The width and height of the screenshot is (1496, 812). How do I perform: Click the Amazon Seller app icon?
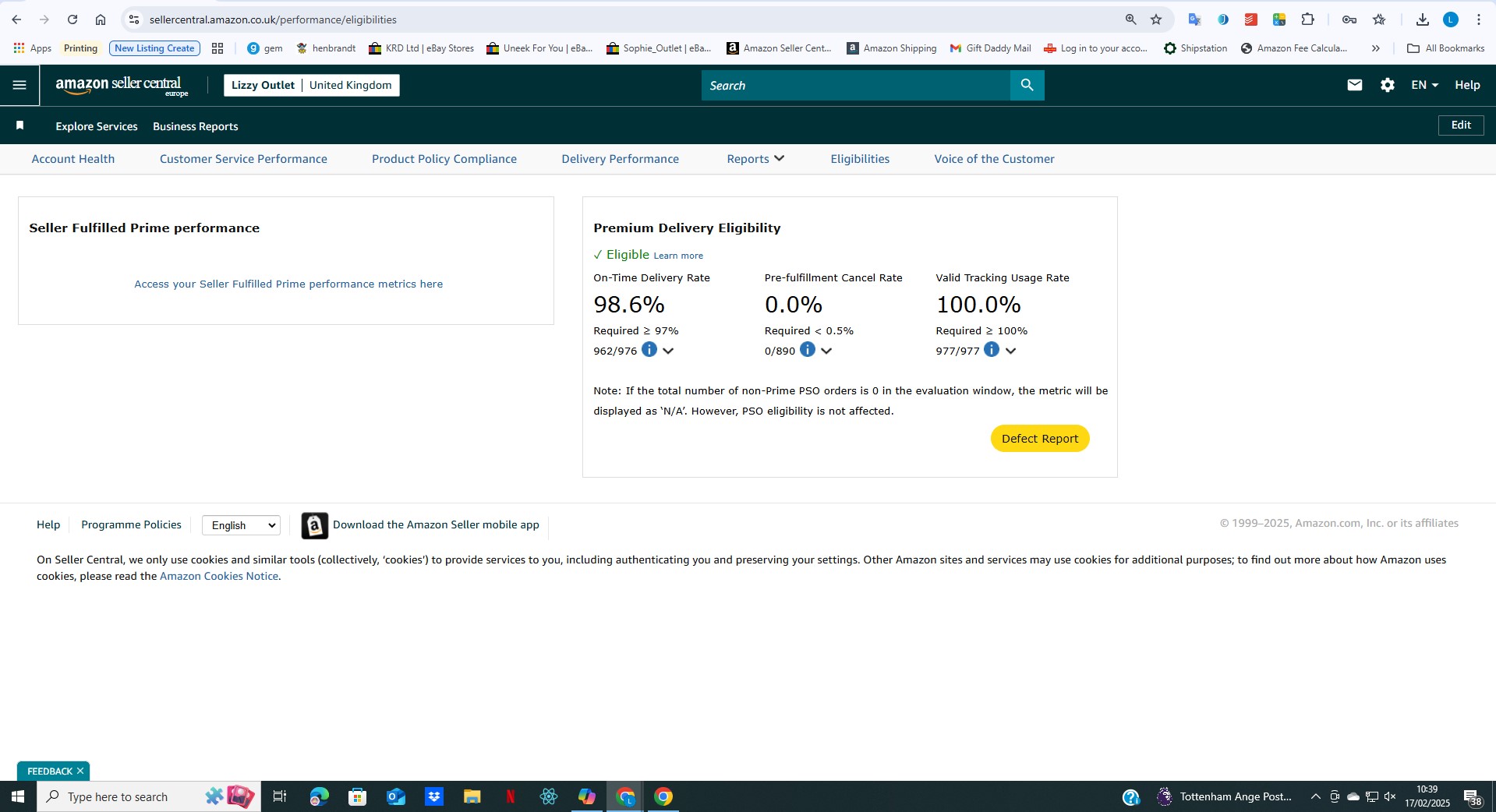pyautogui.click(x=314, y=526)
